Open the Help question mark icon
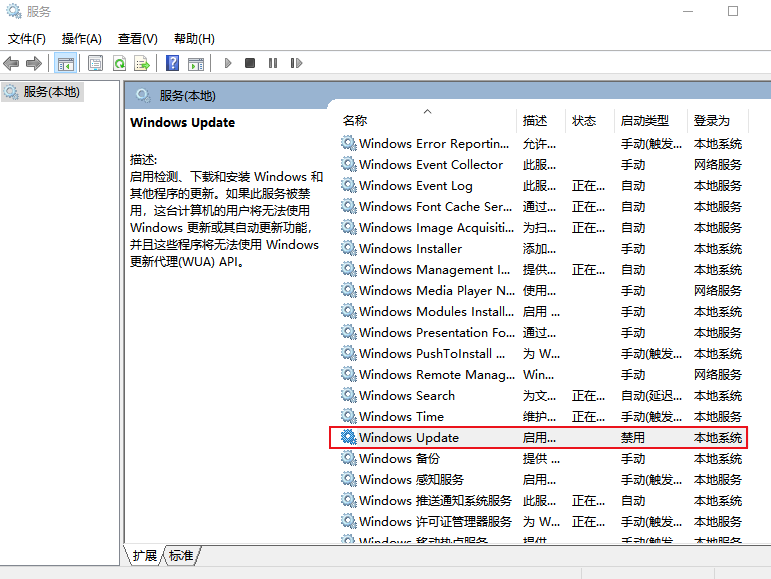Image resolution: width=771 pixels, height=579 pixels. coord(172,63)
